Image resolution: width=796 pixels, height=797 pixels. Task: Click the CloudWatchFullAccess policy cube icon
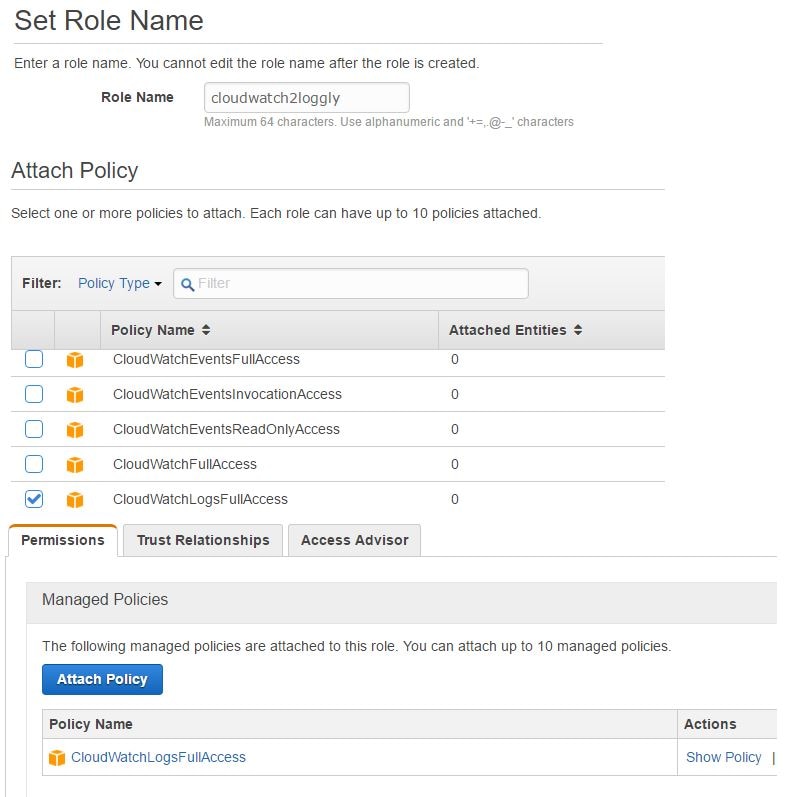pyautogui.click(x=75, y=465)
